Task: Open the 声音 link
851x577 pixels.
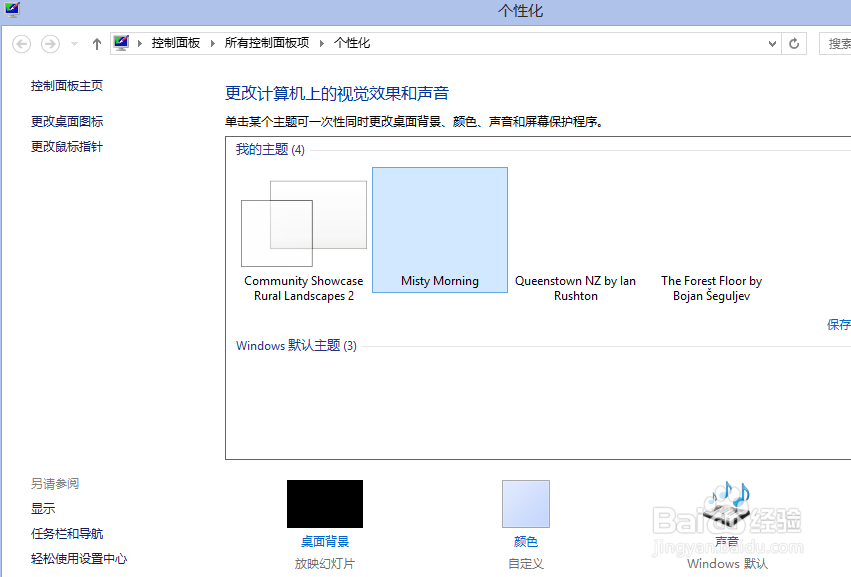Action: (727, 541)
